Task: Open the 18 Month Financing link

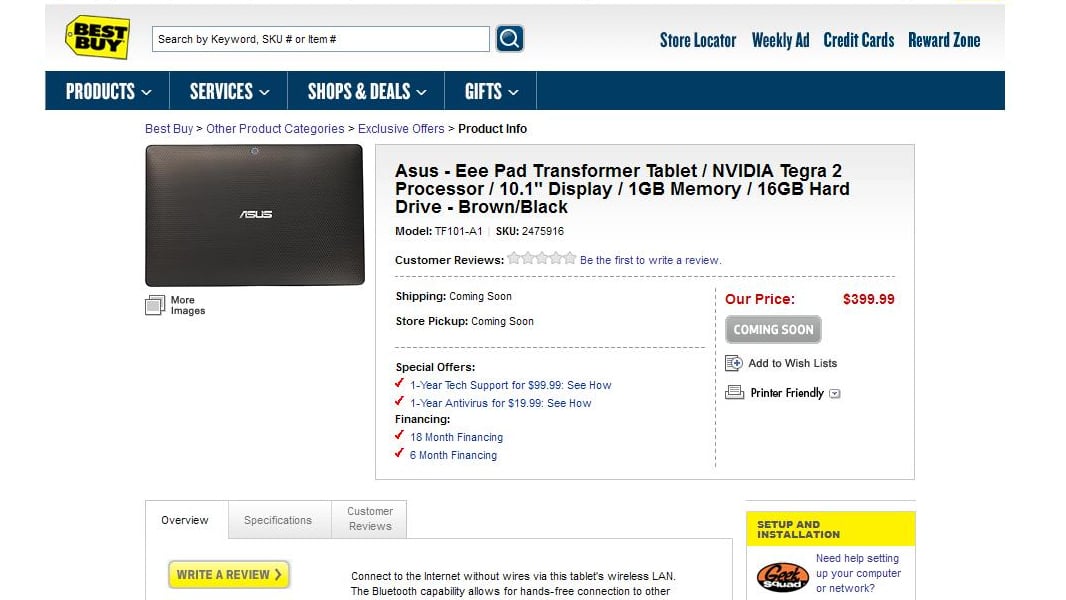Action: (456, 438)
